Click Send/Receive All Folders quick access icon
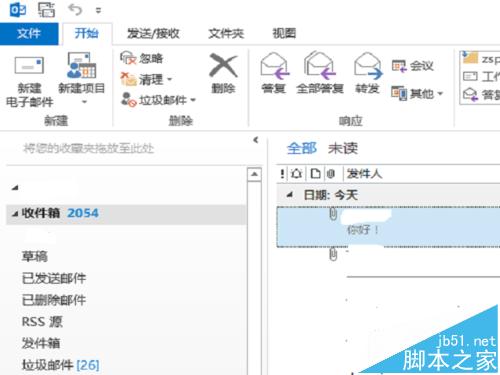Image resolution: width=500 pixels, height=375 pixels. pos(46,9)
